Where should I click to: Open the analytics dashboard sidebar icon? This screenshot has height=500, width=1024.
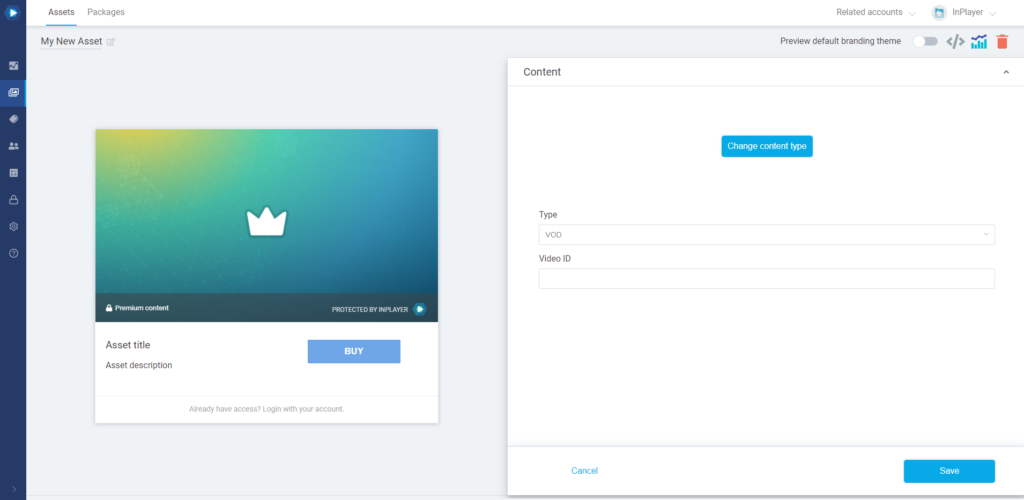click(13, 65)
